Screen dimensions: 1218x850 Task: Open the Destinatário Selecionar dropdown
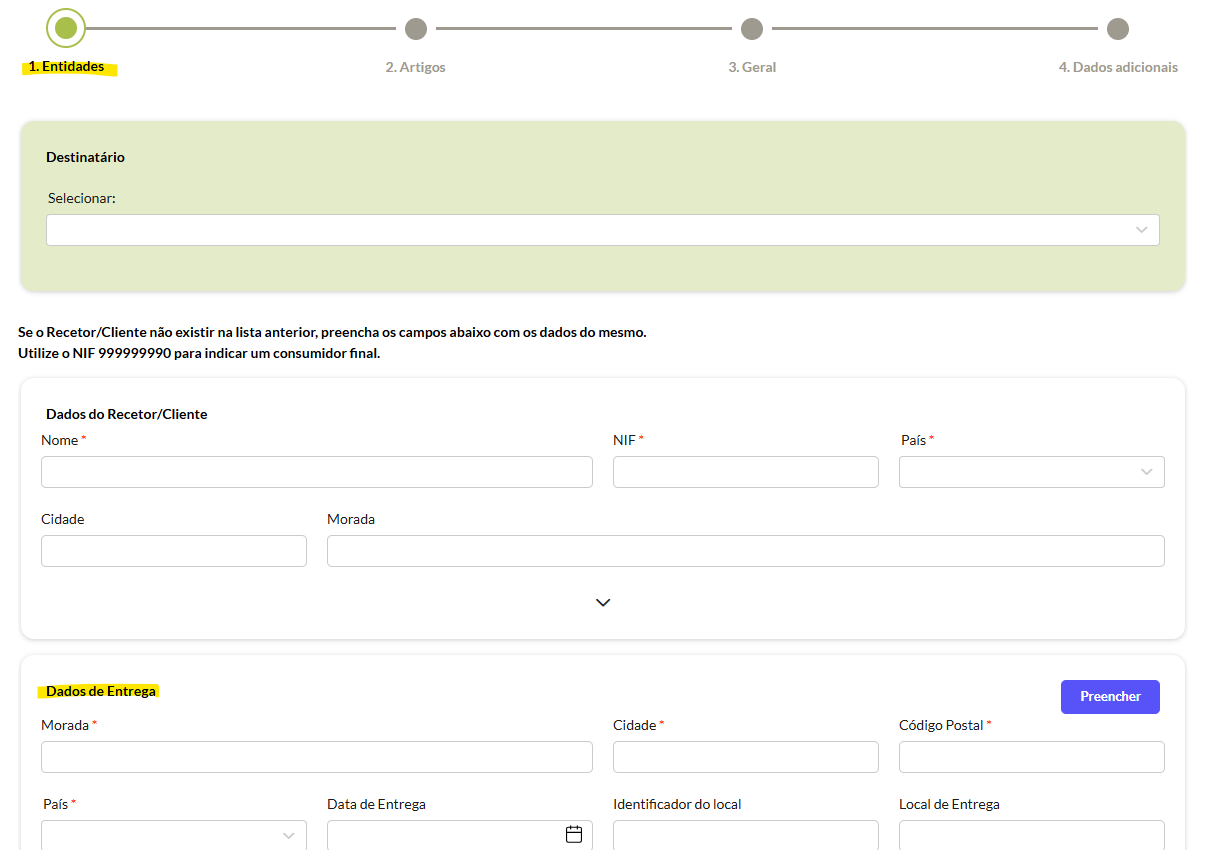point(602,230)
